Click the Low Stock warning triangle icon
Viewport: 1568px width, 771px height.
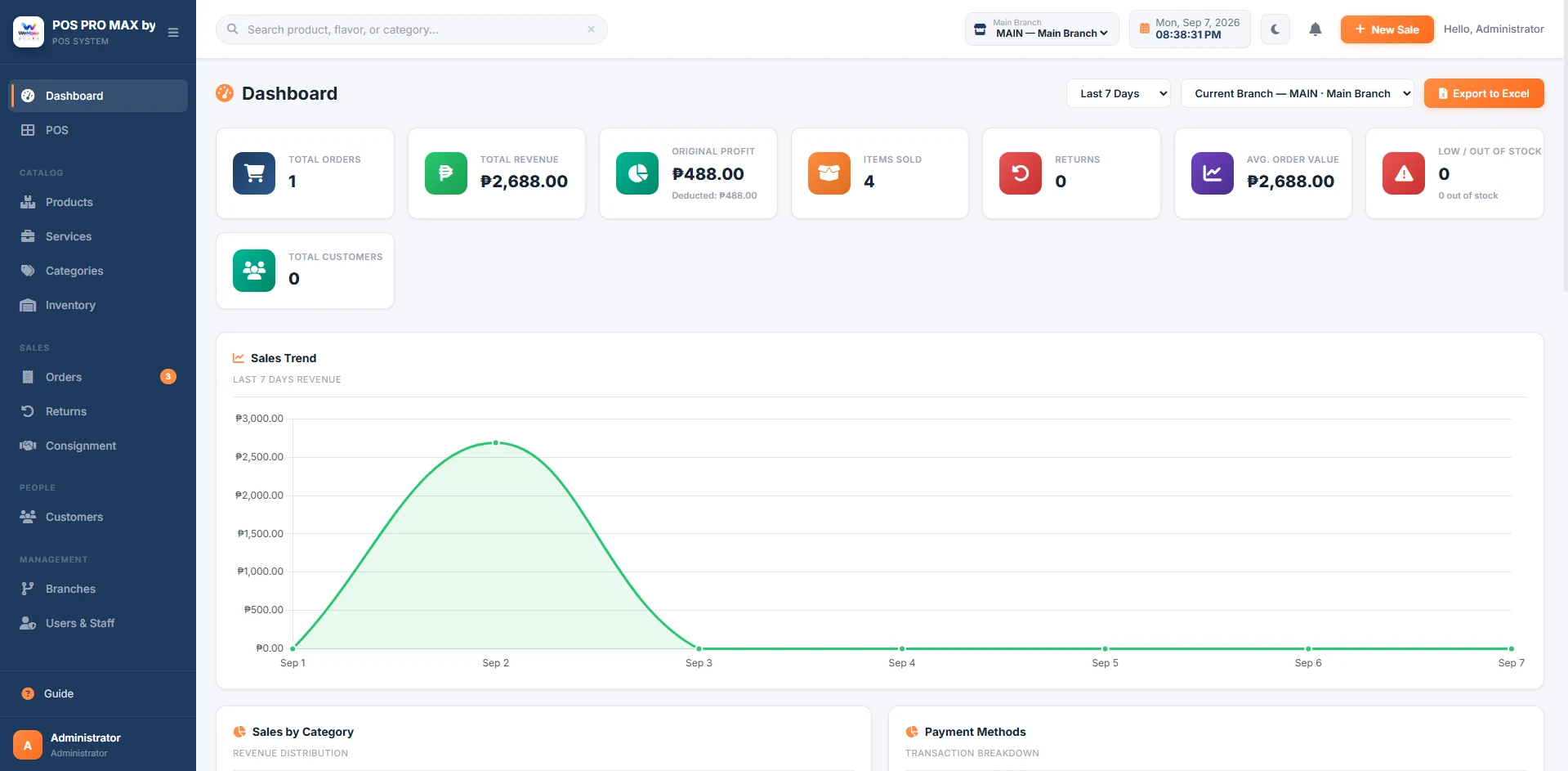coord(1404,173)
